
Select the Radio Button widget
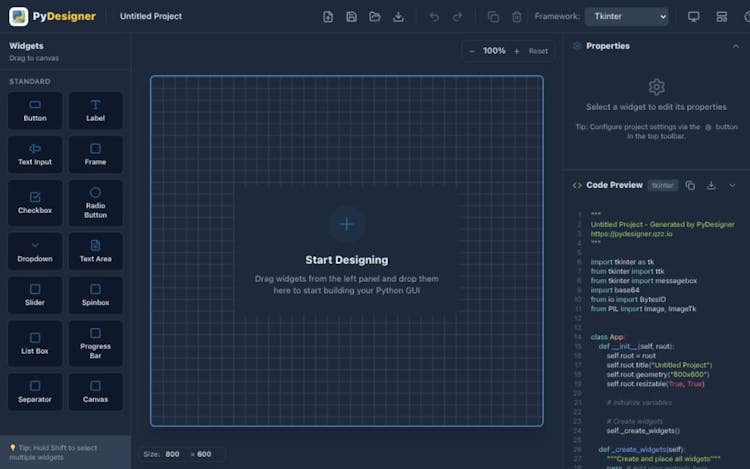coord(95,203)
